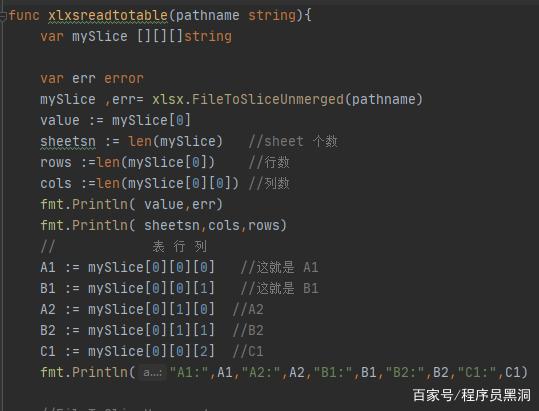Click the 'value := mySlice[0]' statement
Image resolution: width=539 pixels, height=411 pixels.
[115, 121]
